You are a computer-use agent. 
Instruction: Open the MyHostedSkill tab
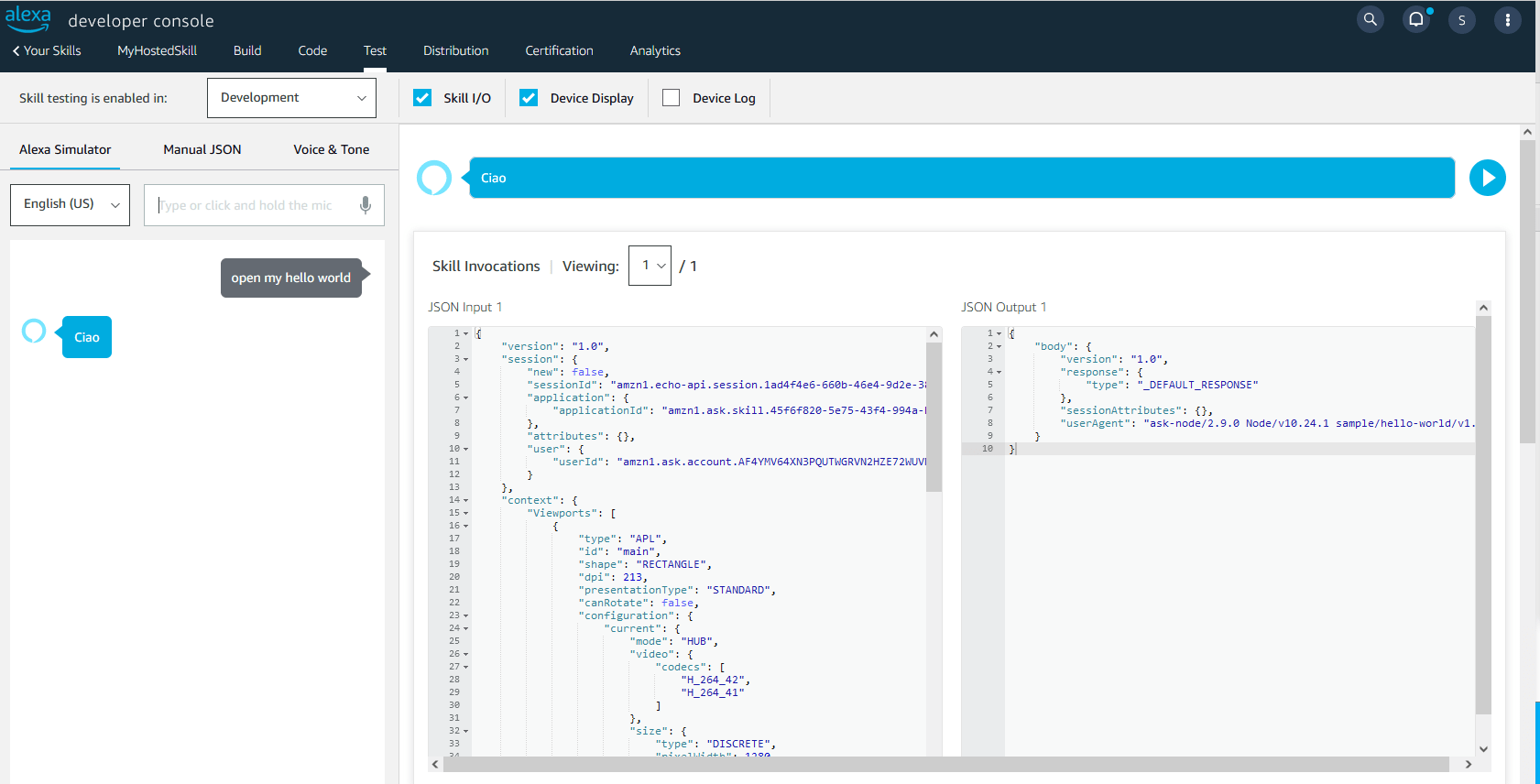(x=157, y=50)
